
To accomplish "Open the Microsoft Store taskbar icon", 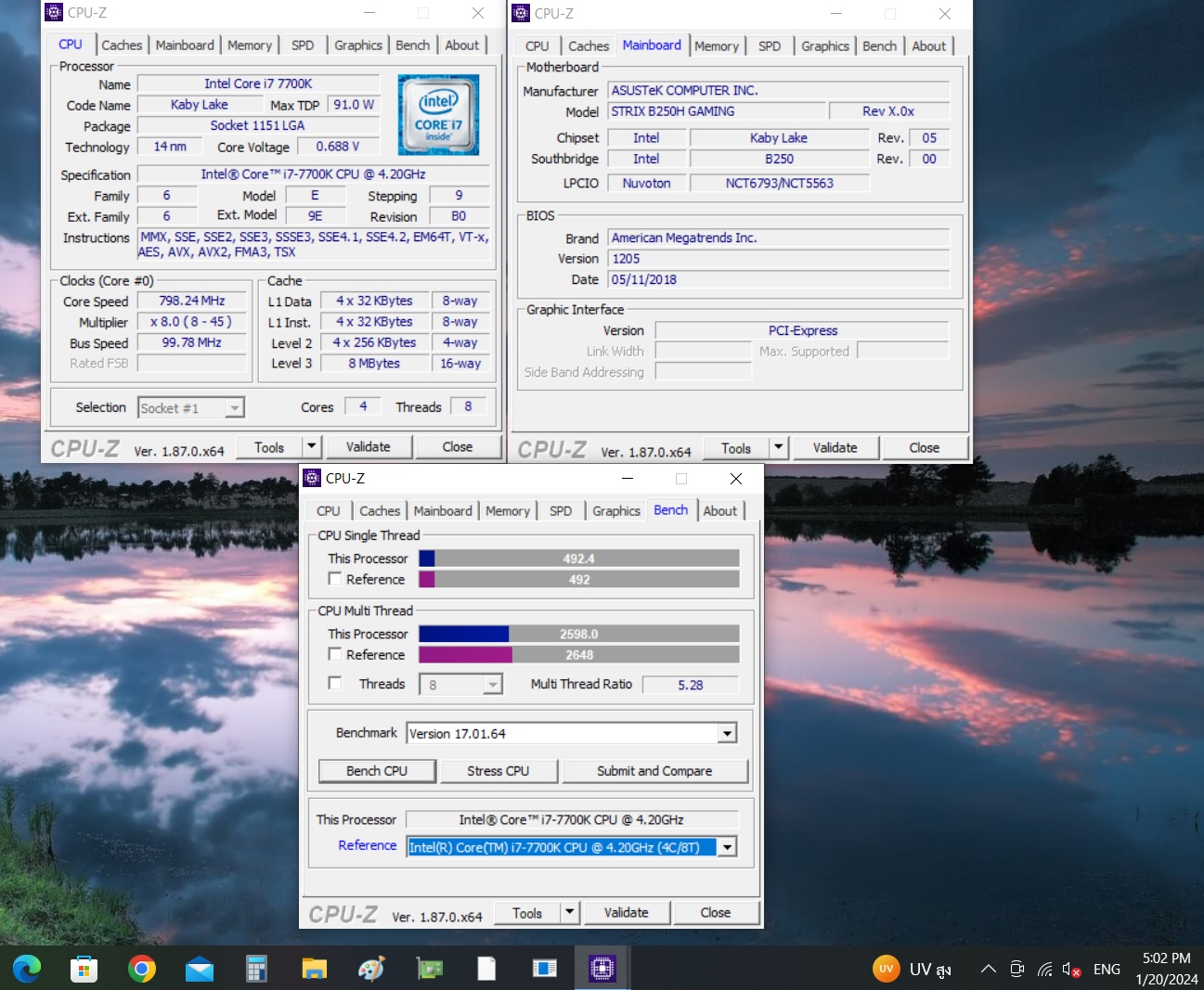I will [84, 969].
